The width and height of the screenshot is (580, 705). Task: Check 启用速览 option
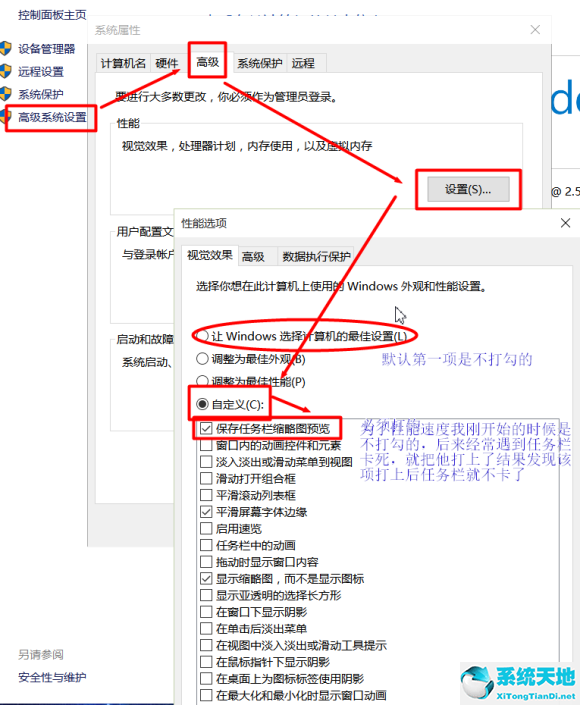(x=206, y=528)
